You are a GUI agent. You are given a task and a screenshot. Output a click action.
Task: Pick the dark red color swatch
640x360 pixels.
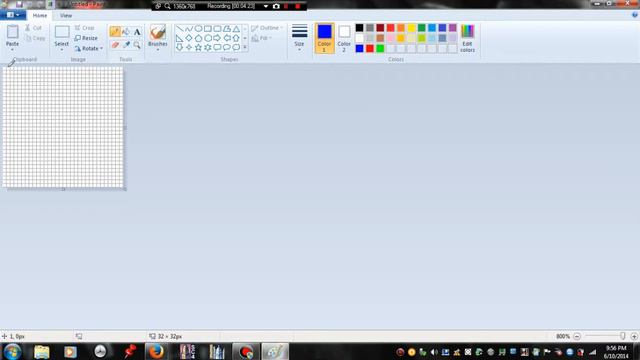(380, 28)
